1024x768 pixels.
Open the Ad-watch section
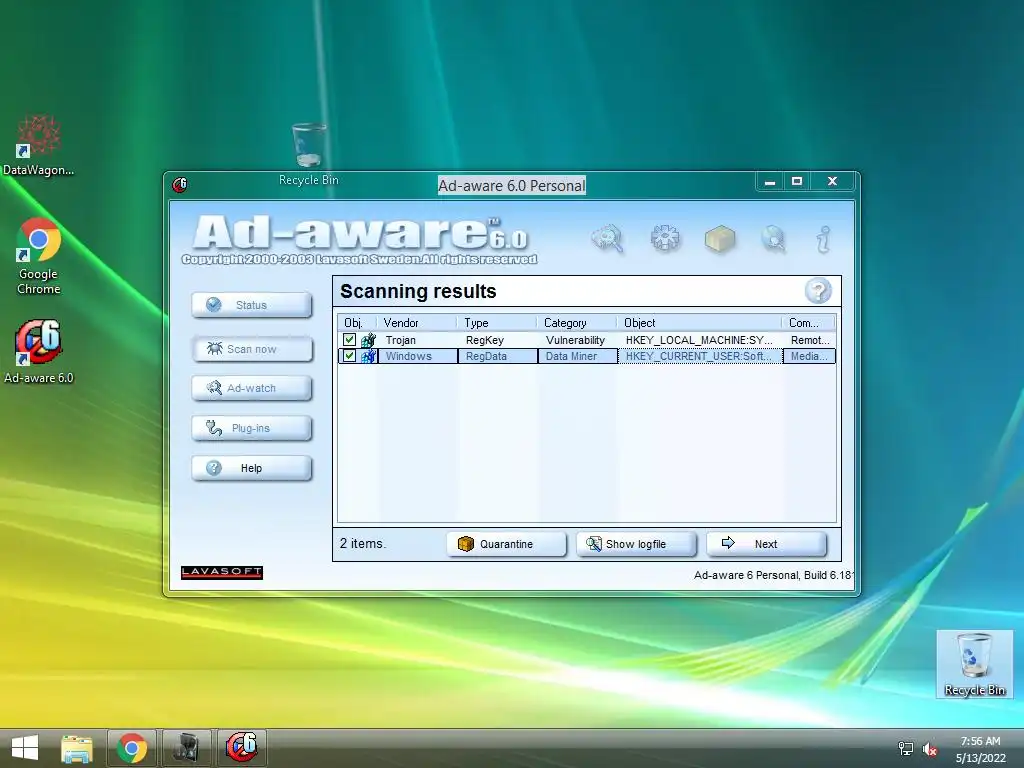click(252, 388)
